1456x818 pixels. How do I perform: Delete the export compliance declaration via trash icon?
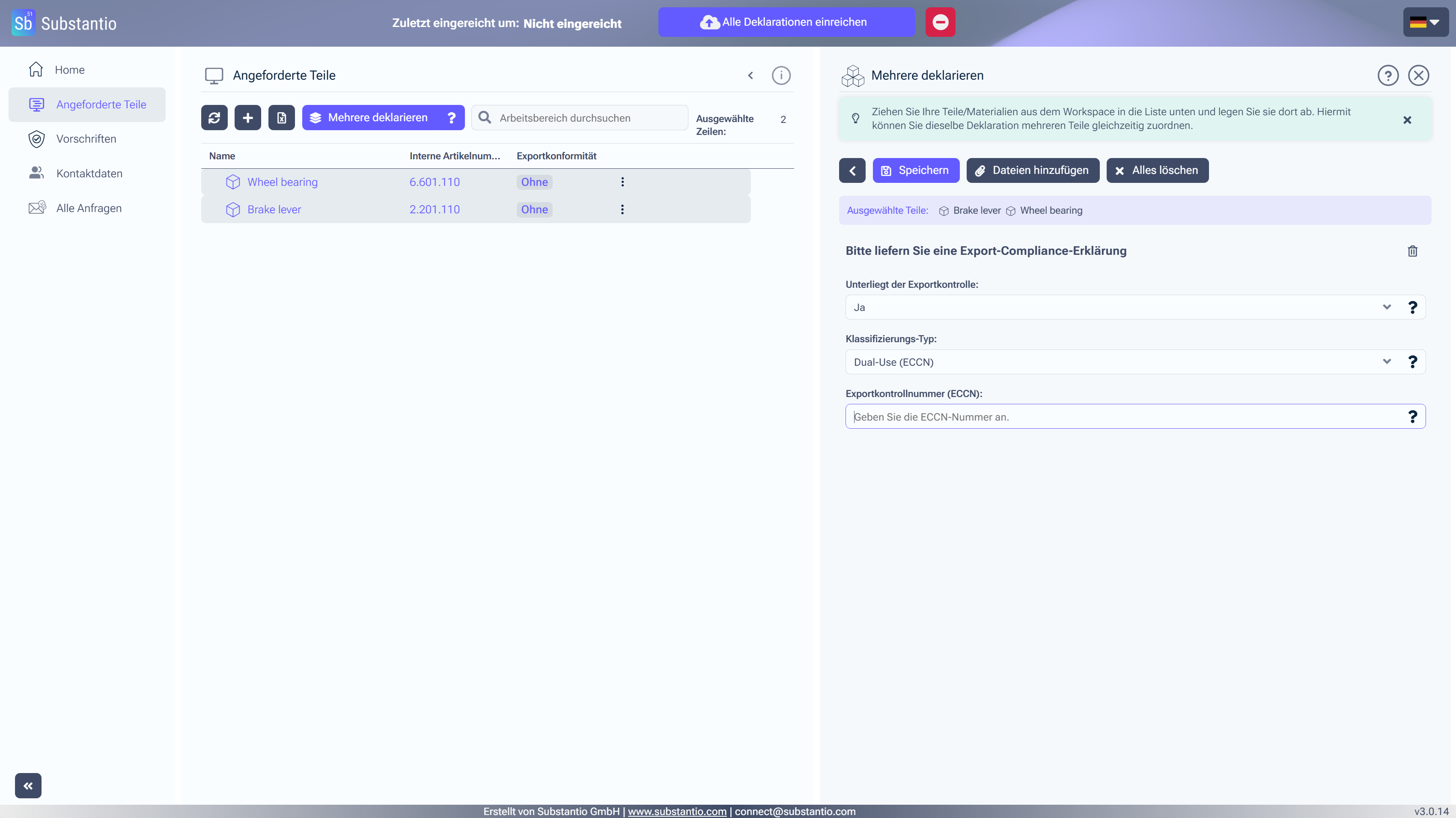tap(1412, 251)
